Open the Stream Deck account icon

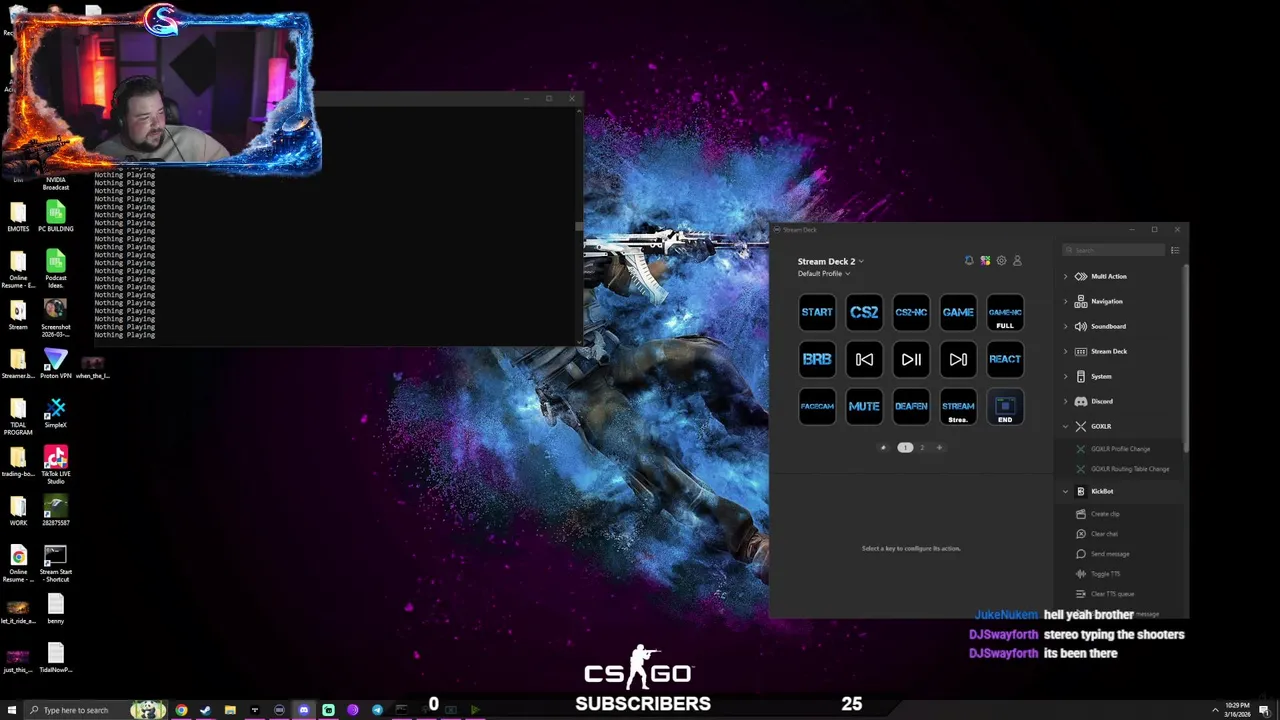[1017, 261]
